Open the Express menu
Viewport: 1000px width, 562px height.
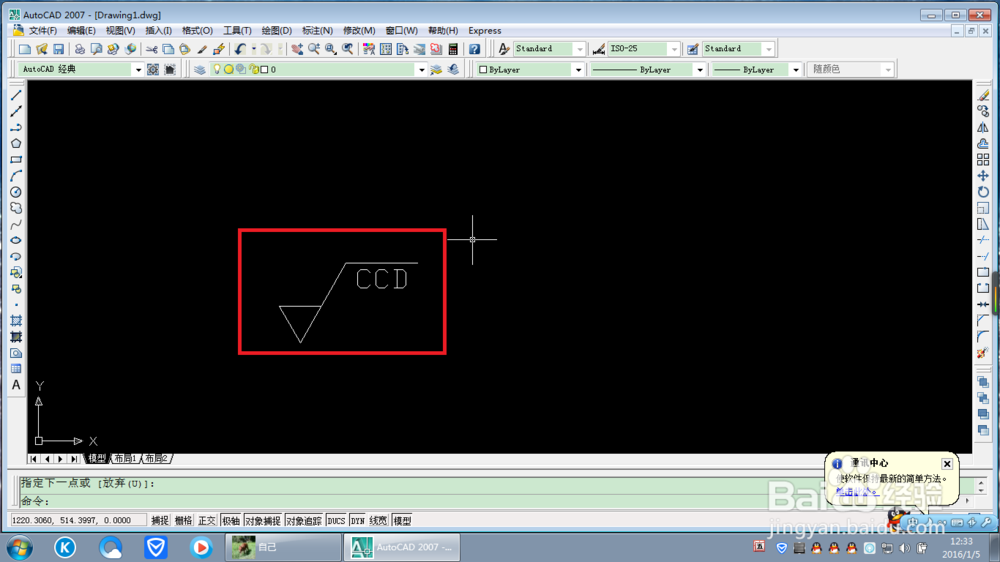coord(485,31)
